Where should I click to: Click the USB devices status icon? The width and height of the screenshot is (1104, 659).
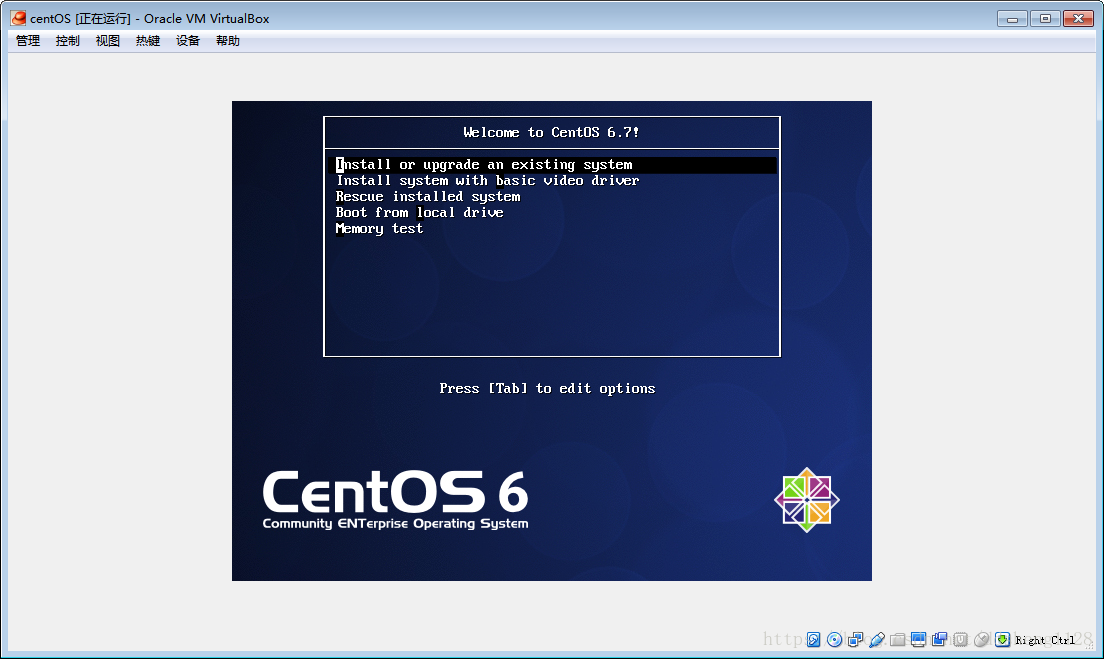click(877, 639)
